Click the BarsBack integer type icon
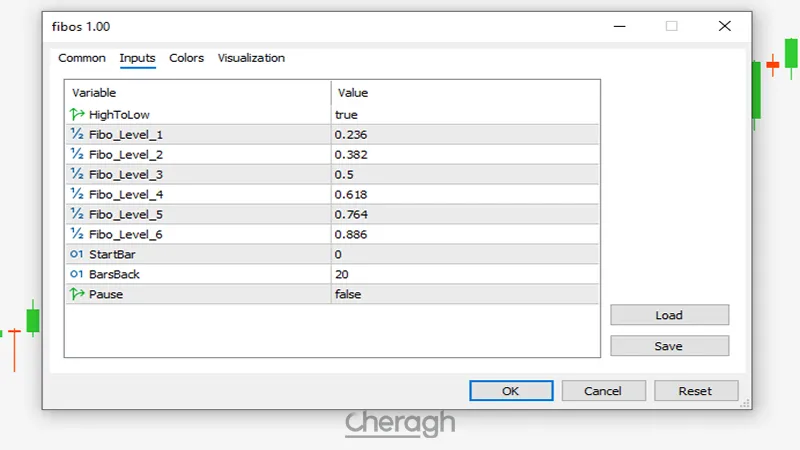 (77, 274)
